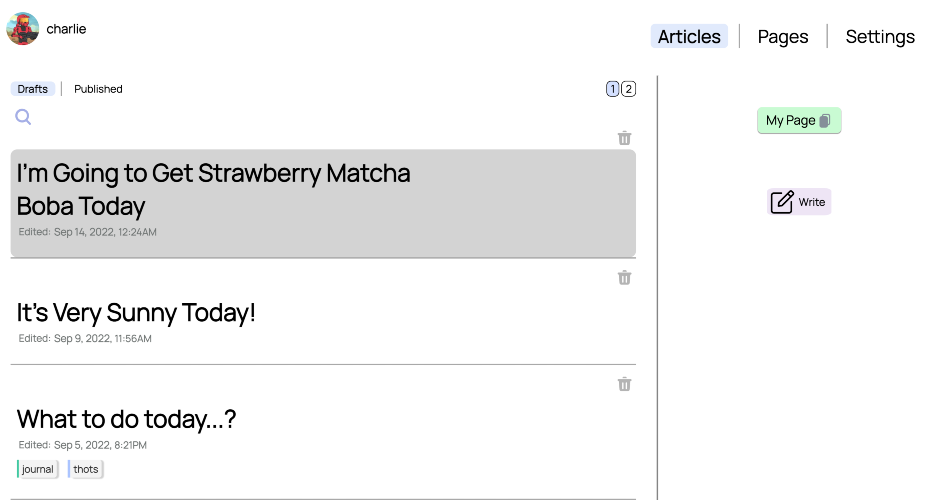Viewport: 939px width, 500px height.
Task: Click the journal tag
Action: (38, 469)
